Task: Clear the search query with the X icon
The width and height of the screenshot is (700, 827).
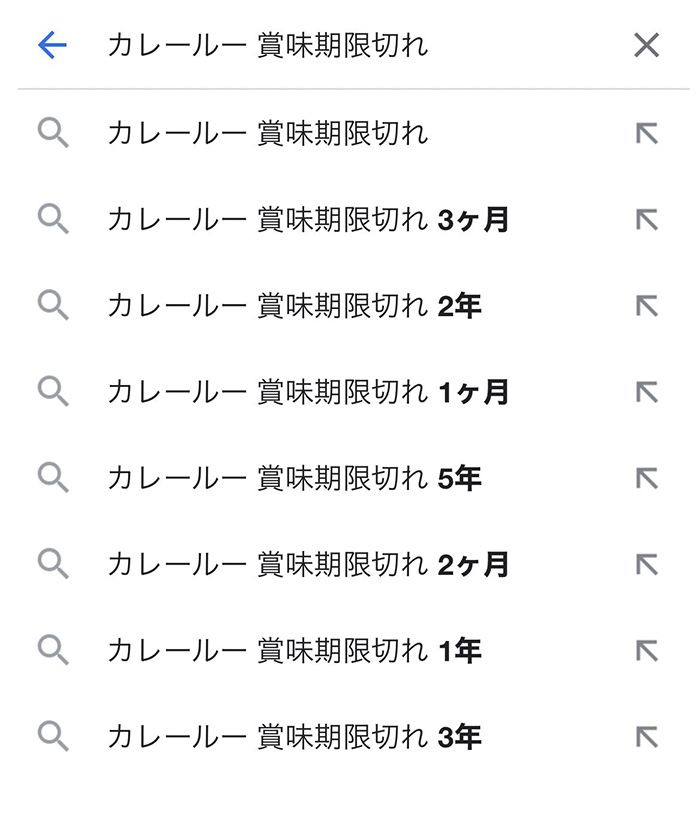Action: point(646,45)
